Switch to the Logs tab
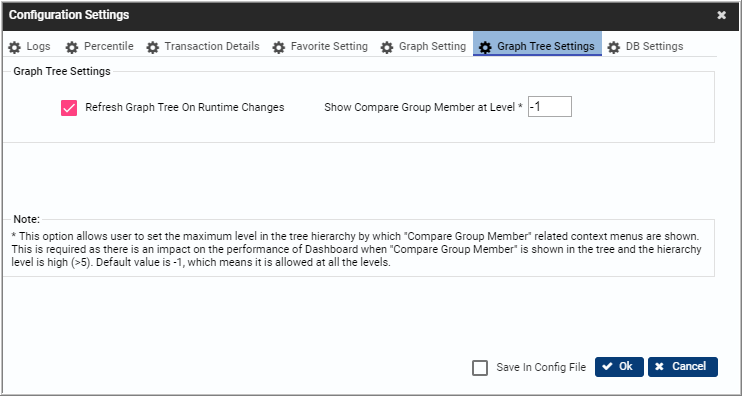The image size is (742, 396). pos(29,47)
